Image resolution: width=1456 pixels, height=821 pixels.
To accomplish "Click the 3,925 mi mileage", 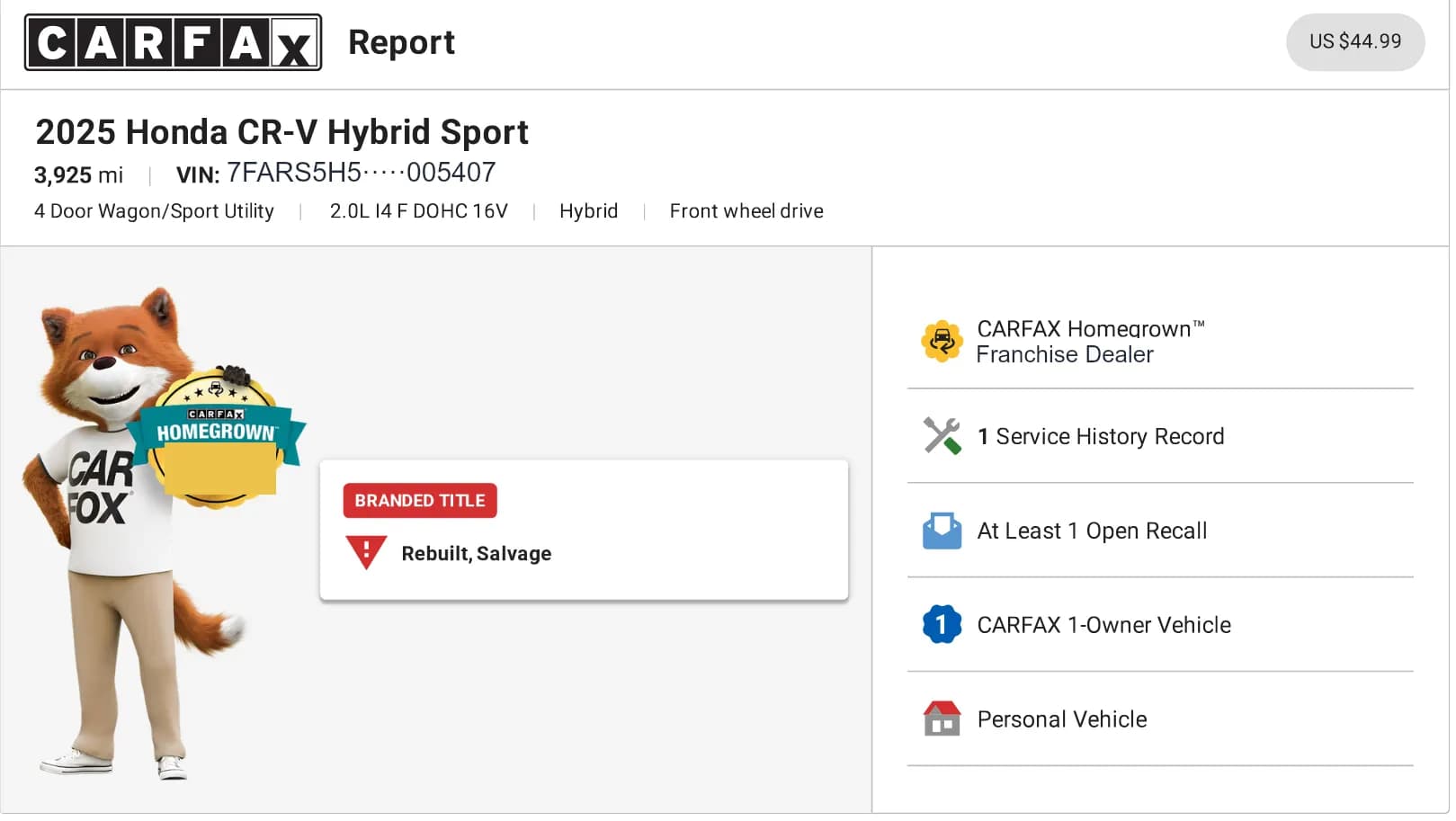I will (x=78, y=174).
